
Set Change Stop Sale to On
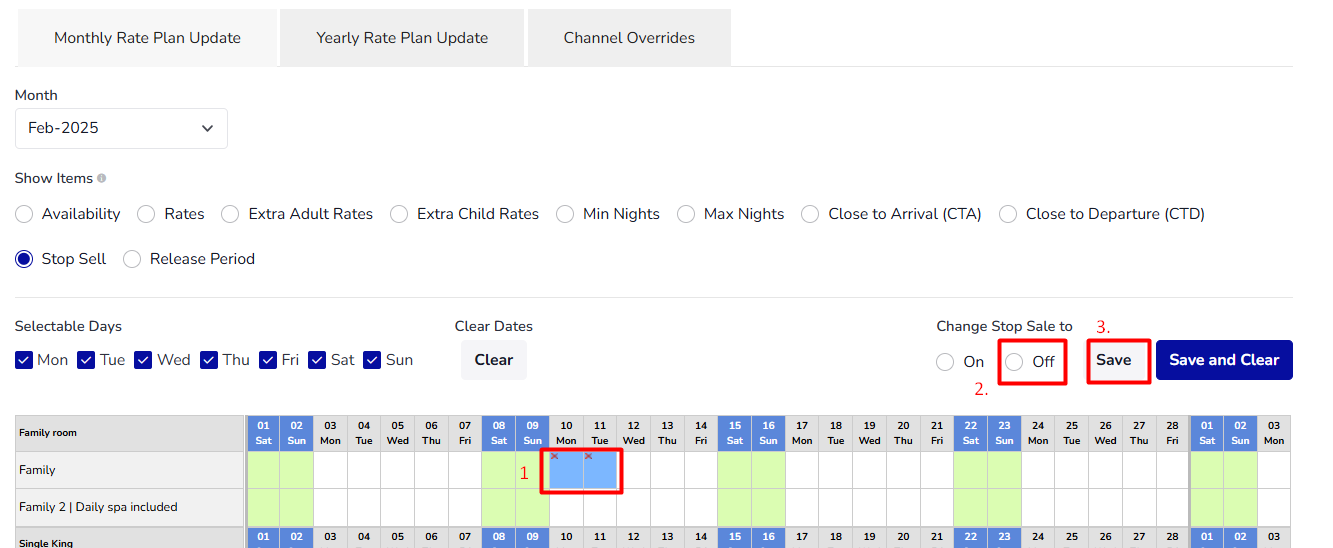click(x=945, y=362)
